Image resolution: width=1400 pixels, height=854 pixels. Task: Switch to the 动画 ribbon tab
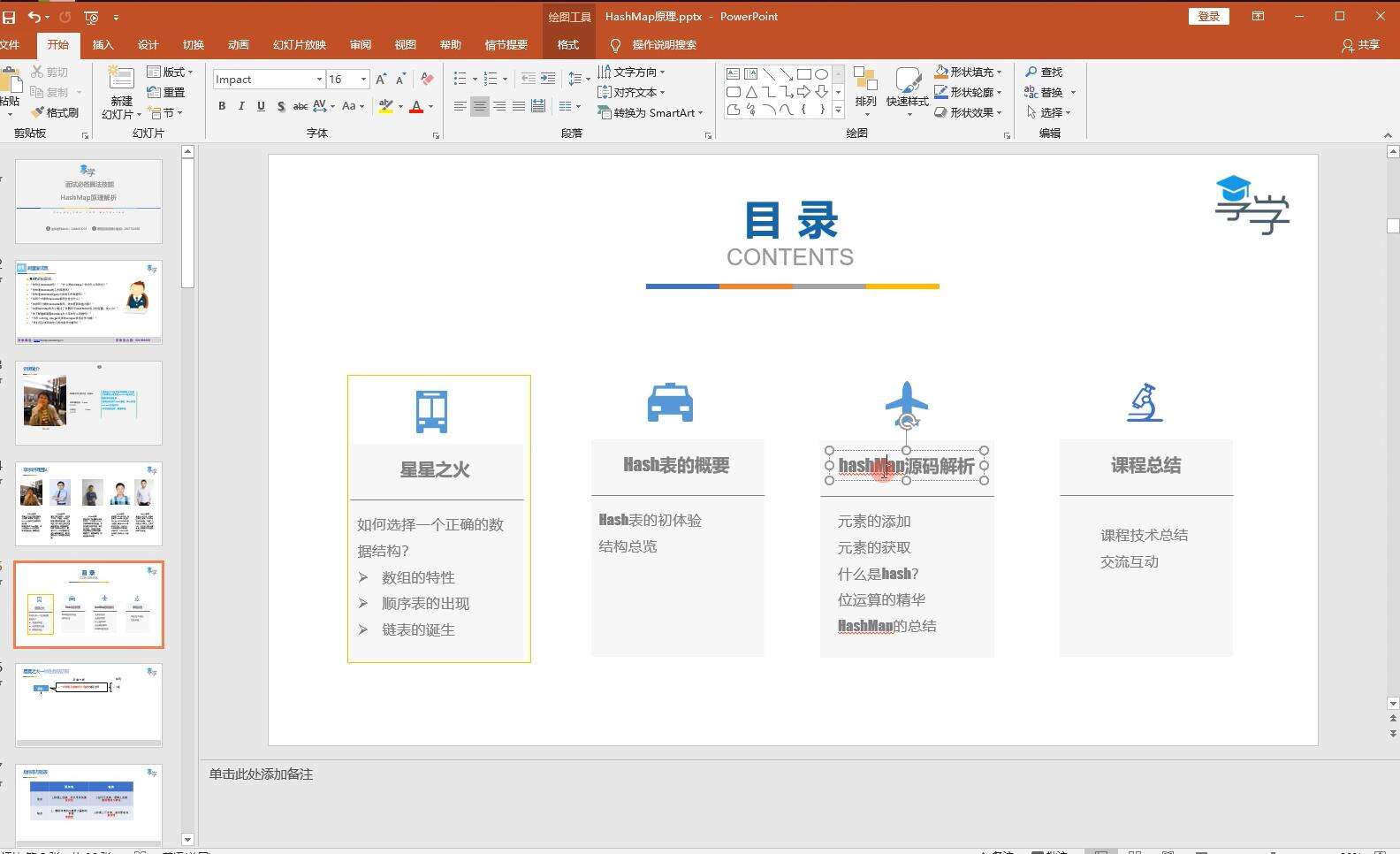point(238,45)
